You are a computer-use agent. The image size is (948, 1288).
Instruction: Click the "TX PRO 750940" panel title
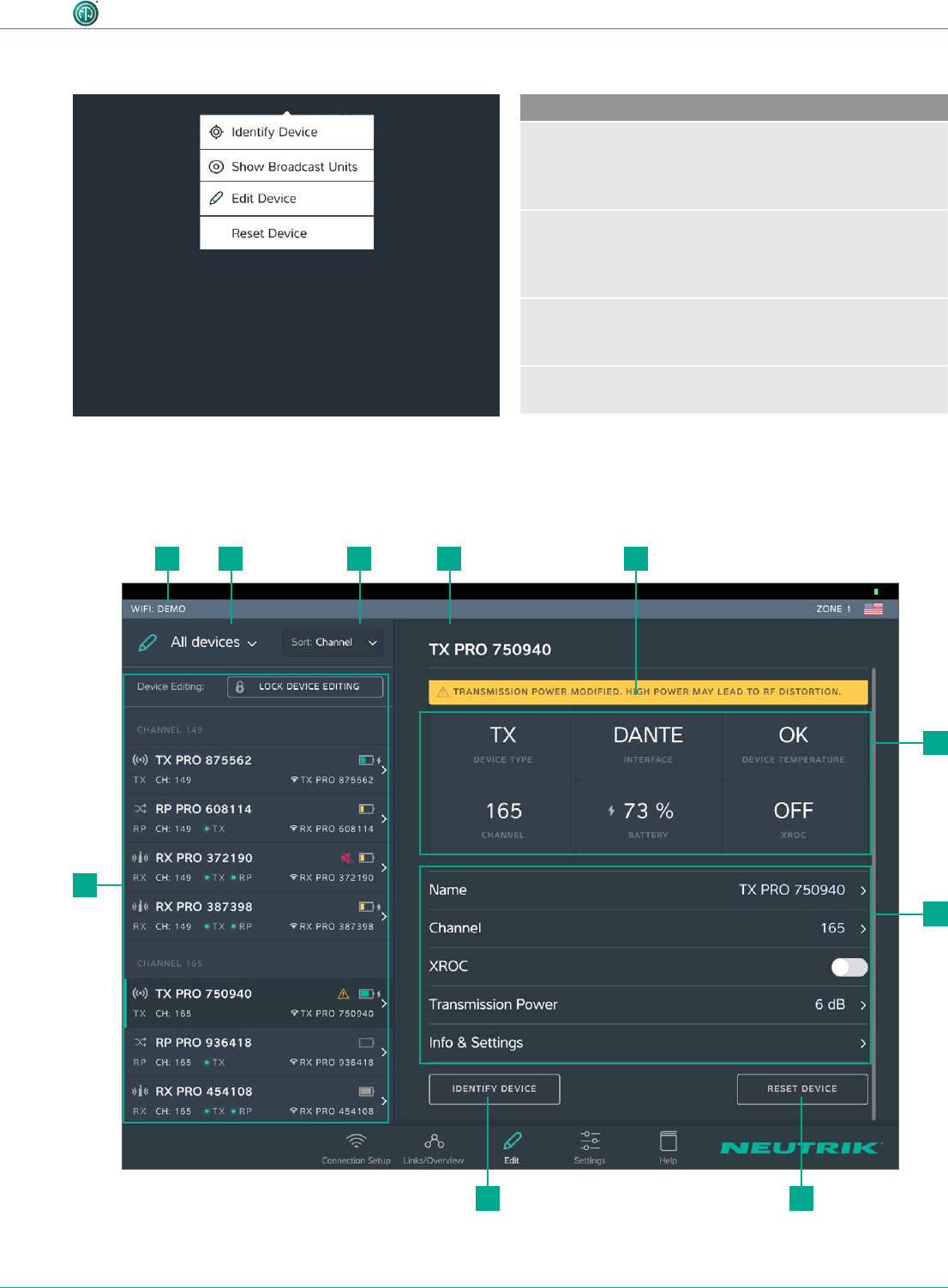490,650
